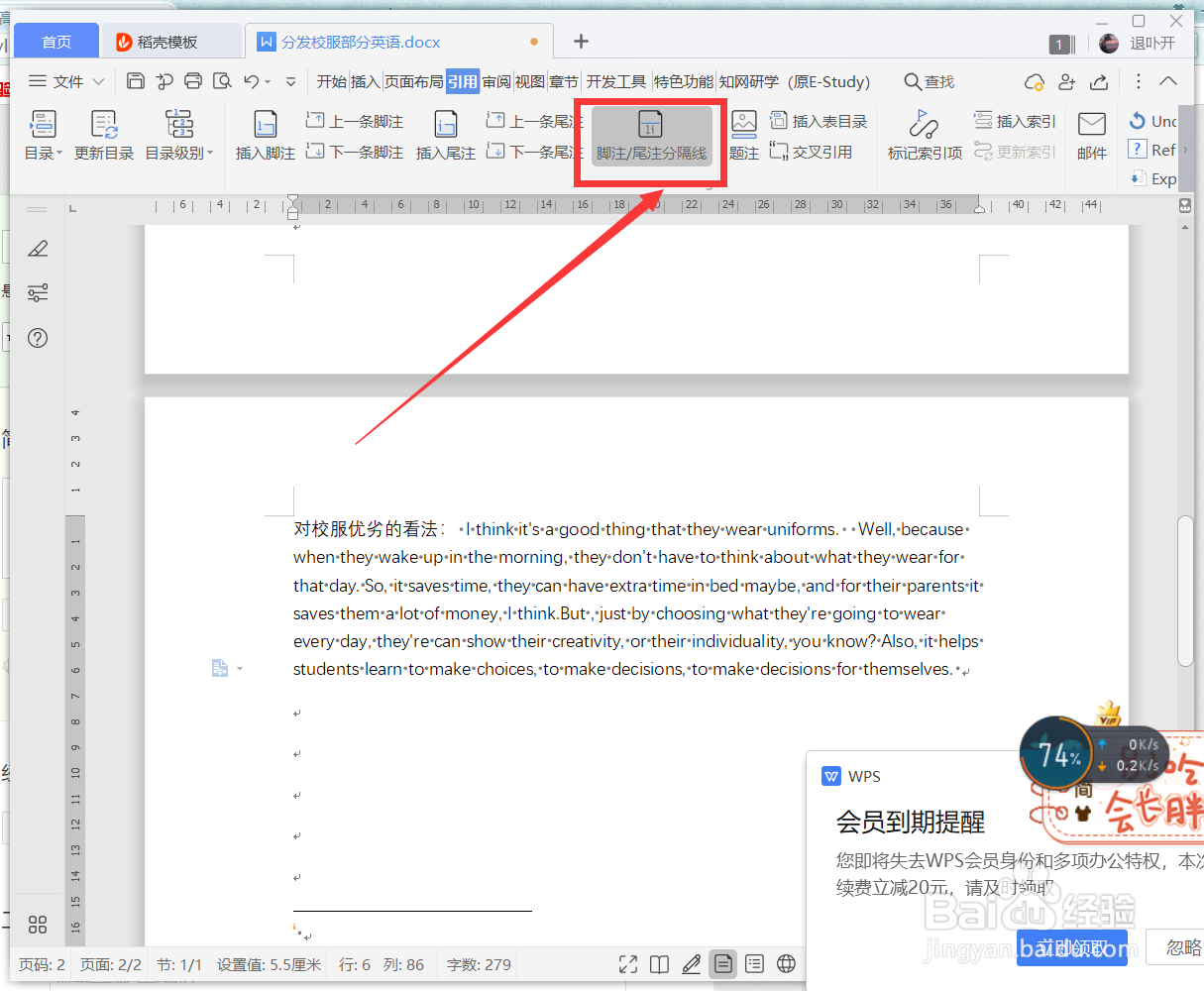
Task: Click 标记索引项 mark index entry
Action: (925, 135)
